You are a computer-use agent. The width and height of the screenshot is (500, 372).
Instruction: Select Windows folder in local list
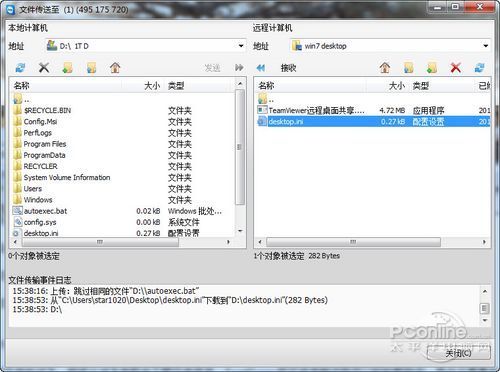point(33,200)
